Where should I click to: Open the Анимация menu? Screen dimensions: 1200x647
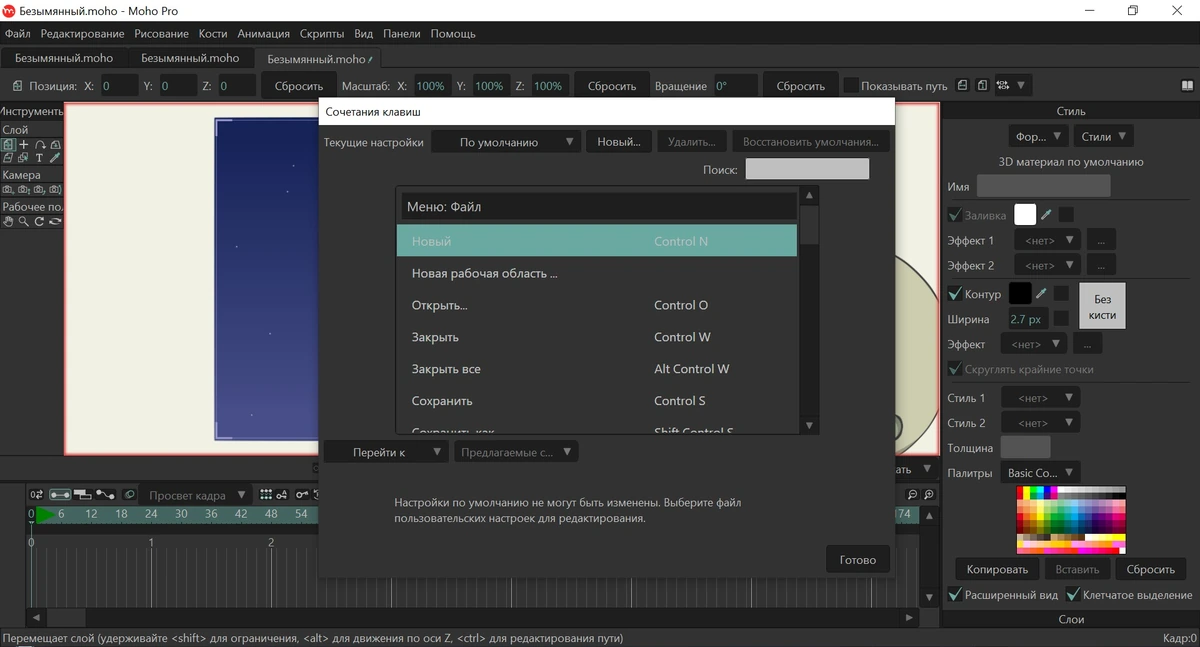pyautogui.click(x=264, y=34)
